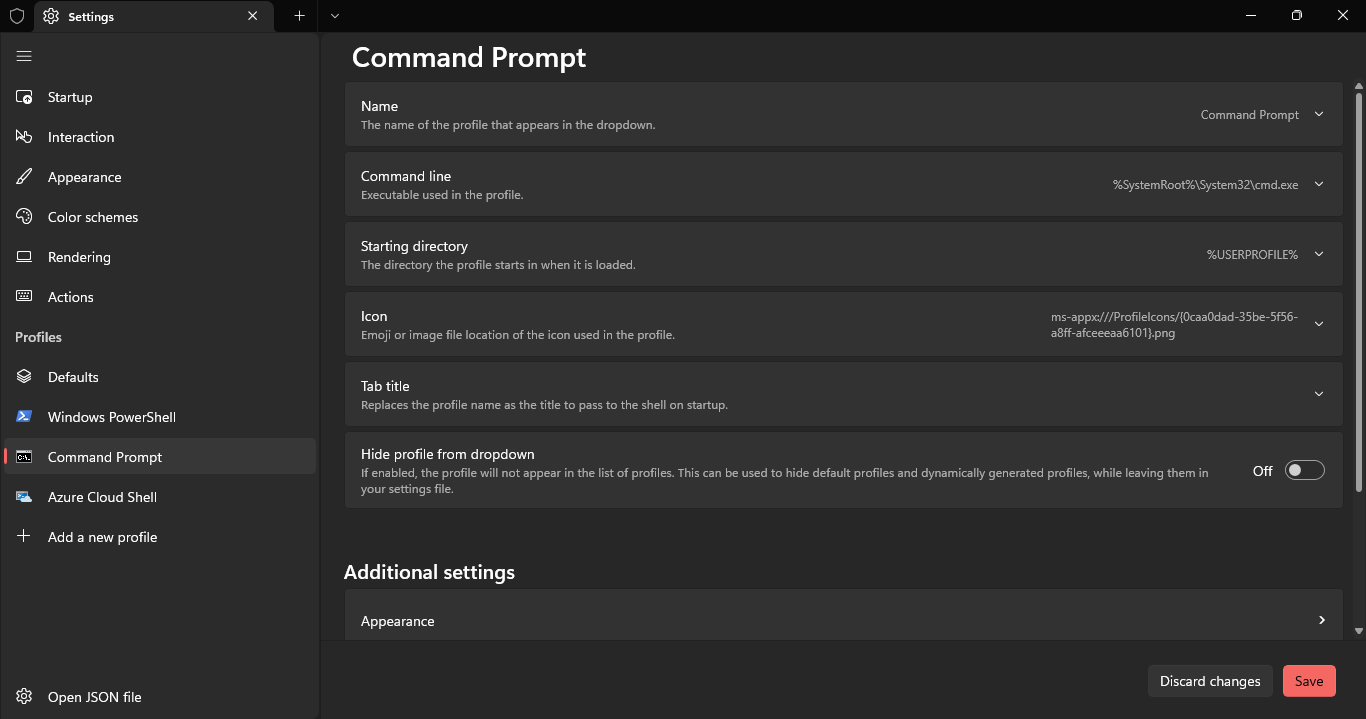Click the Appearance paintbrush icon
The height and width of the screenshot is (719, 1366).
pyautogui.click(x=24, y=177)
